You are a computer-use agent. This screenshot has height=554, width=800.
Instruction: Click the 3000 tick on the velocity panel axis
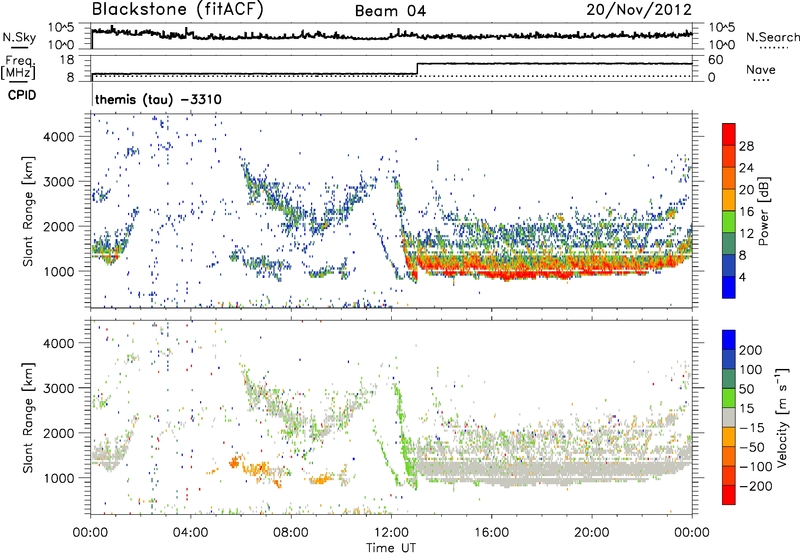click(x=58, y=388)
